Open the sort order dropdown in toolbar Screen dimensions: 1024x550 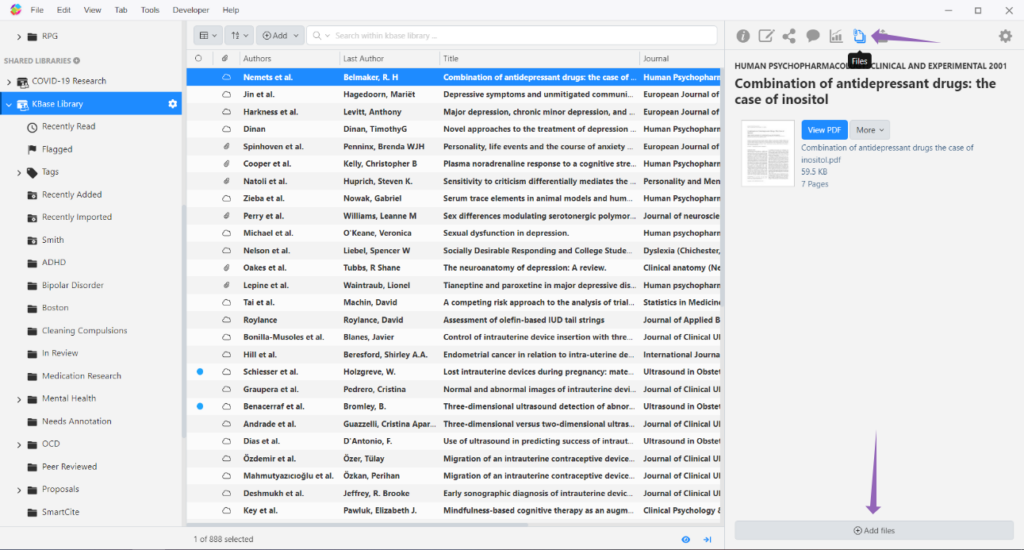tap(239, 35)
